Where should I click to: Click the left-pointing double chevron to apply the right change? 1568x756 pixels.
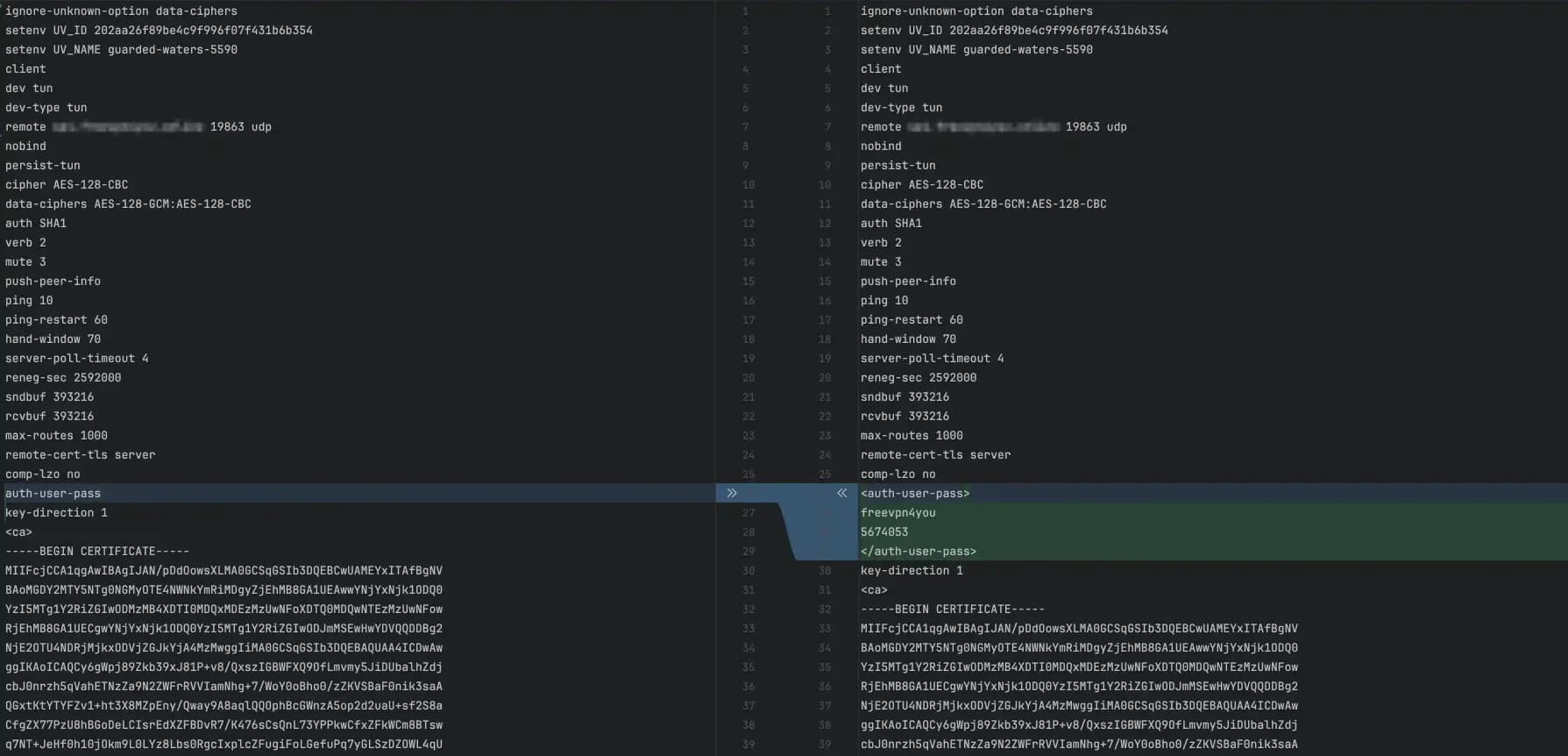pos(841,493)
